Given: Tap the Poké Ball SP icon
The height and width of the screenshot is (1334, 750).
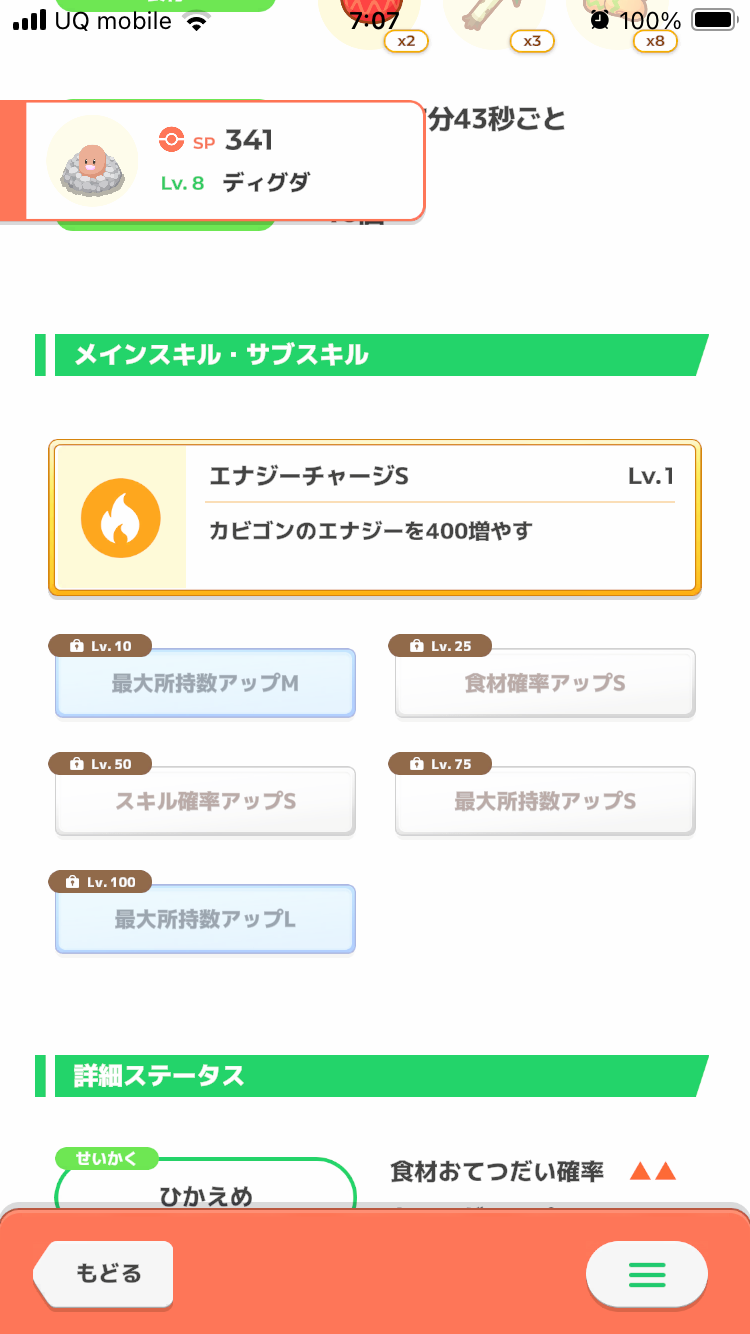Looking at the screenshot, I should pyautogui.click(x=171, y=141).
